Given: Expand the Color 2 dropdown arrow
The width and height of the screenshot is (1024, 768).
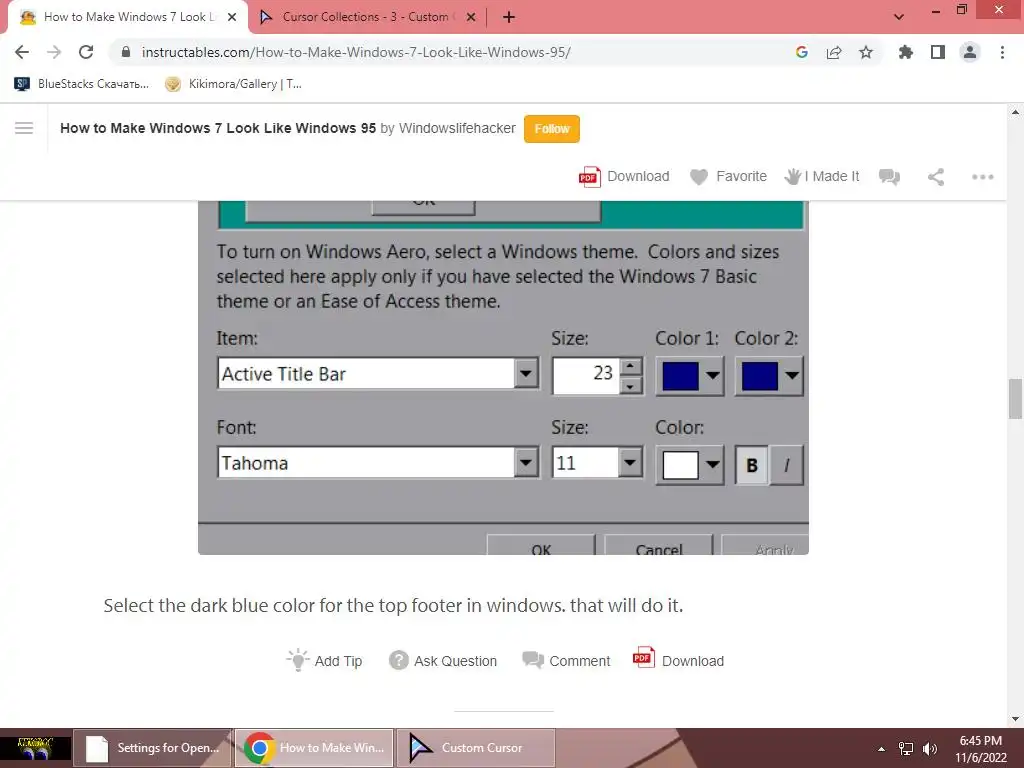Looking at the screenshot, I should [x=792, y=376].
